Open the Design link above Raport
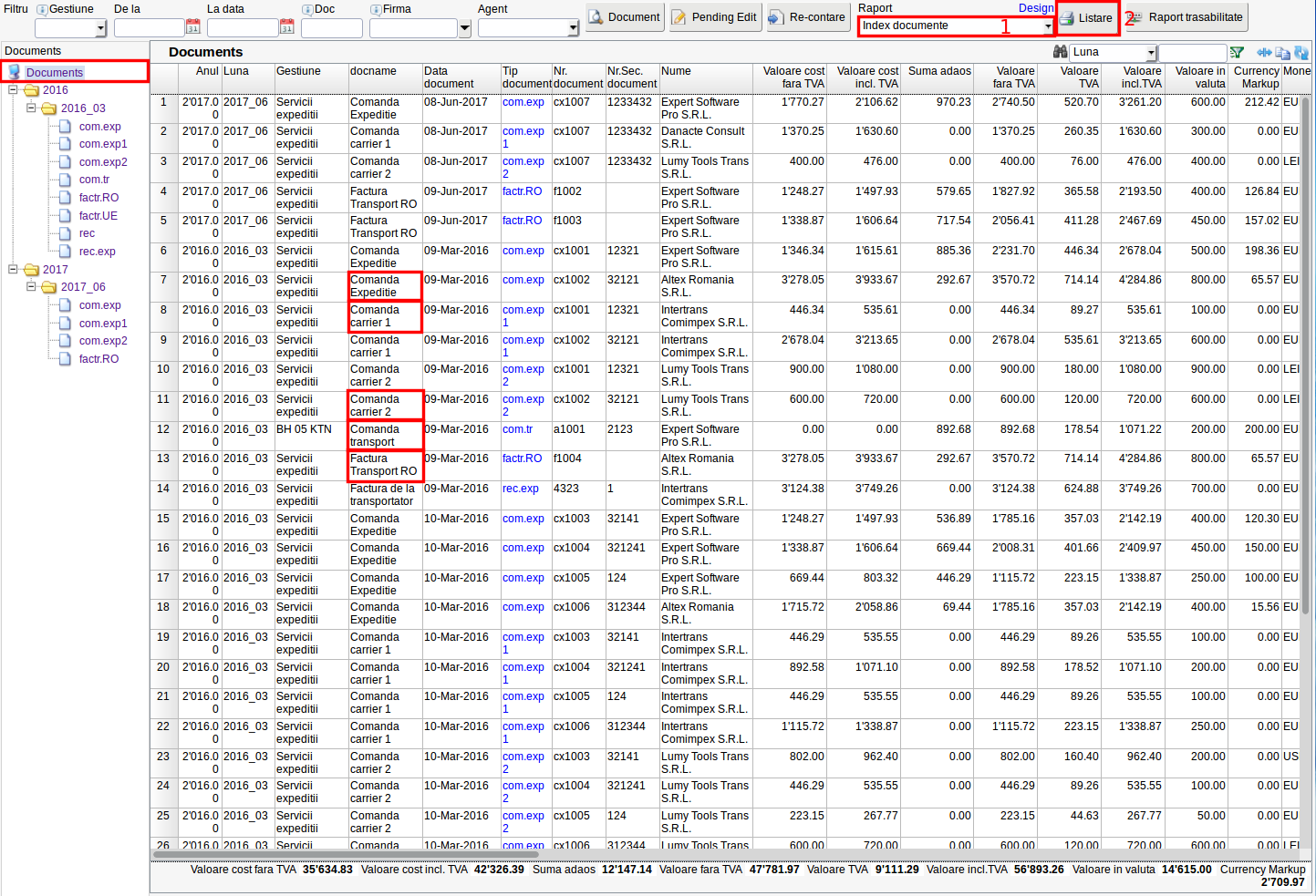Image resolution: width=1316 pixels, height=896 pixels. [x=1036, y=8]
